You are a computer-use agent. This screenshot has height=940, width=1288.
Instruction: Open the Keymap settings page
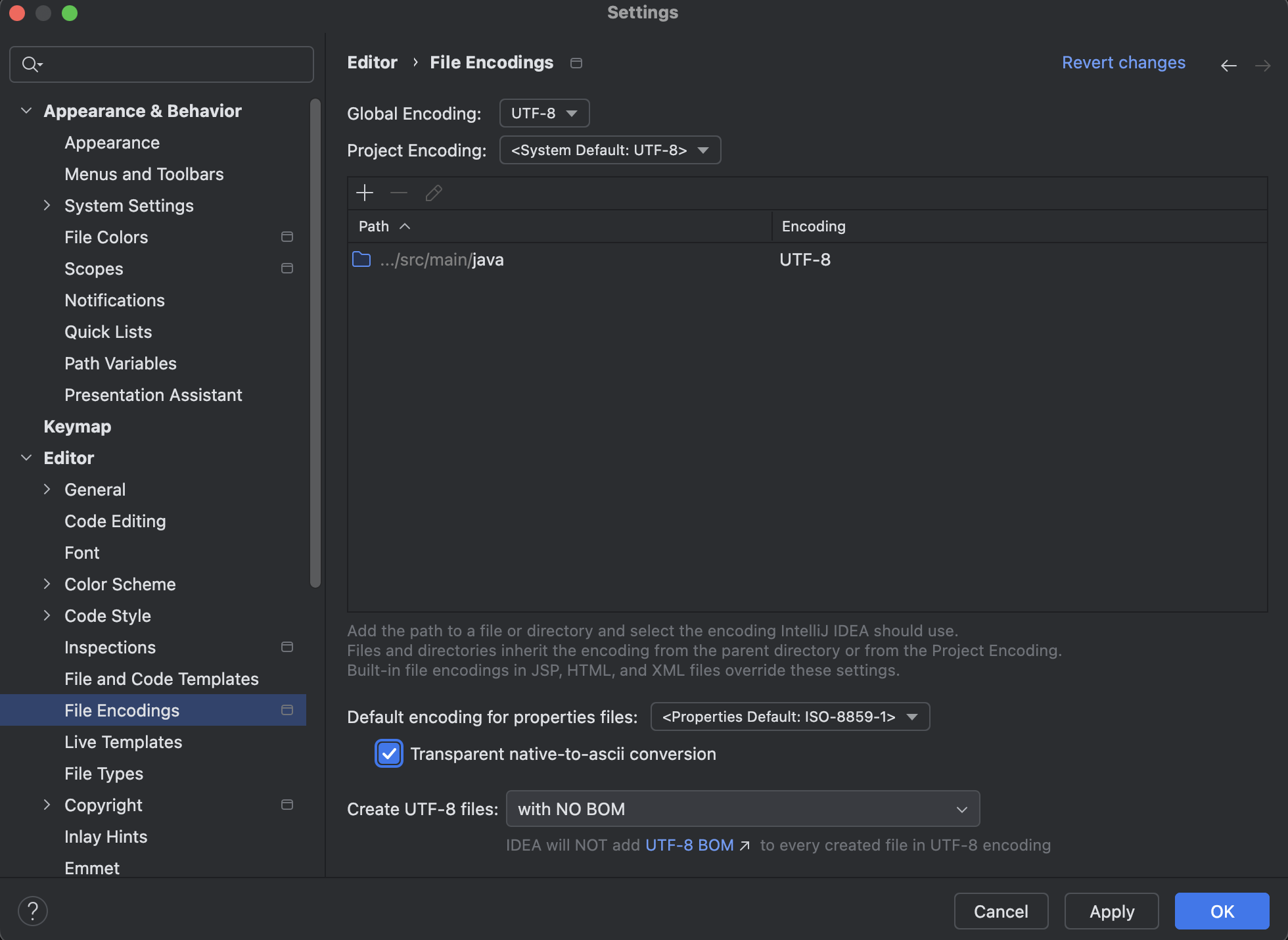tap(78, 426)
